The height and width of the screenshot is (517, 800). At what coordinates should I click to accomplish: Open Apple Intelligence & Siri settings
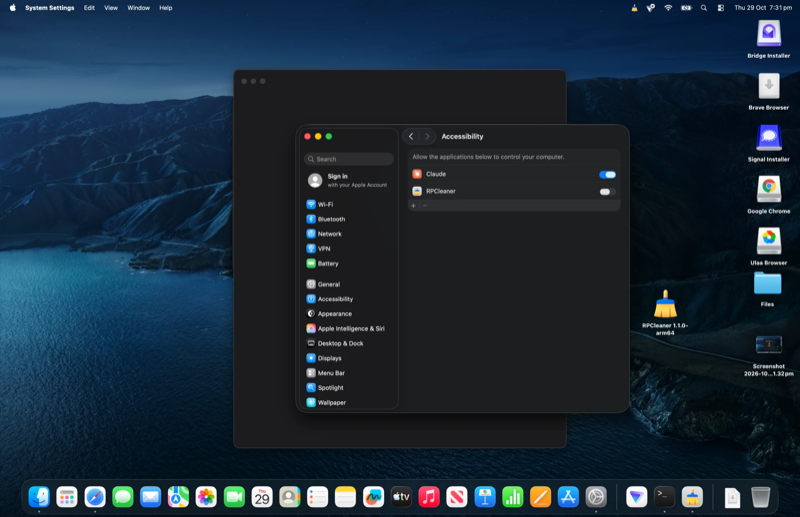[345, 329]
